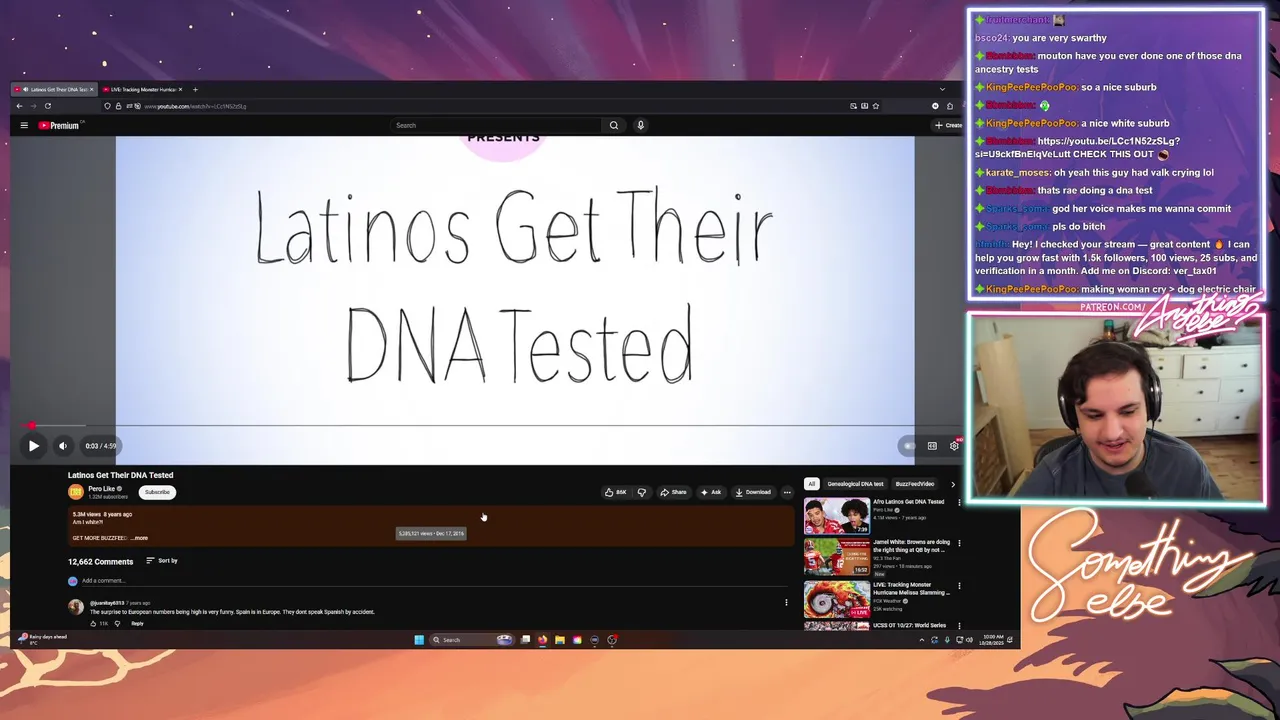Screen dimensions: 1280x720
Task: Expand description with ...more
Action: click(x=139, y=538)
